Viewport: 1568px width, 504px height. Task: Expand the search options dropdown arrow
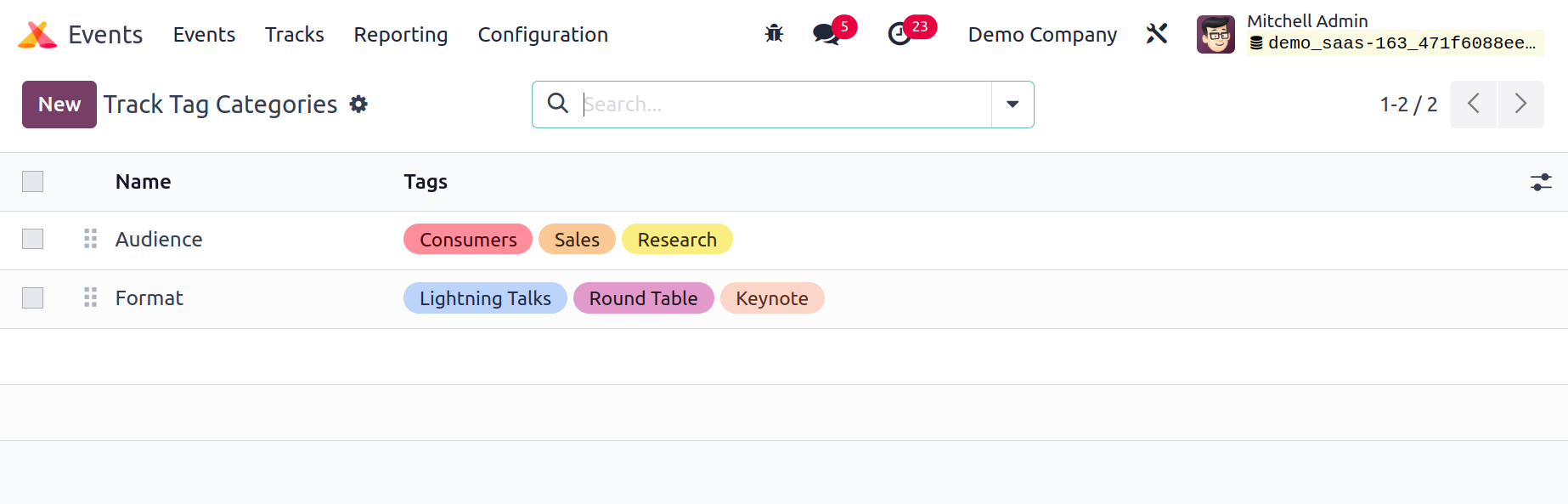click(1012, 105)
